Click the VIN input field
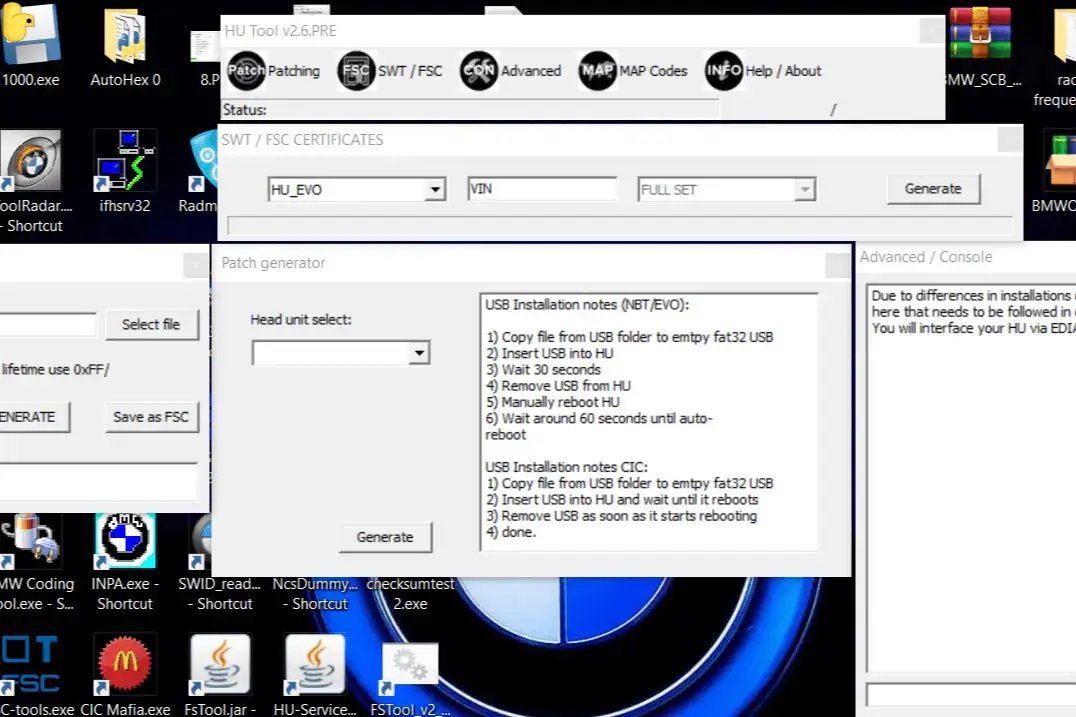1076x717 pixels. (541, 189)
